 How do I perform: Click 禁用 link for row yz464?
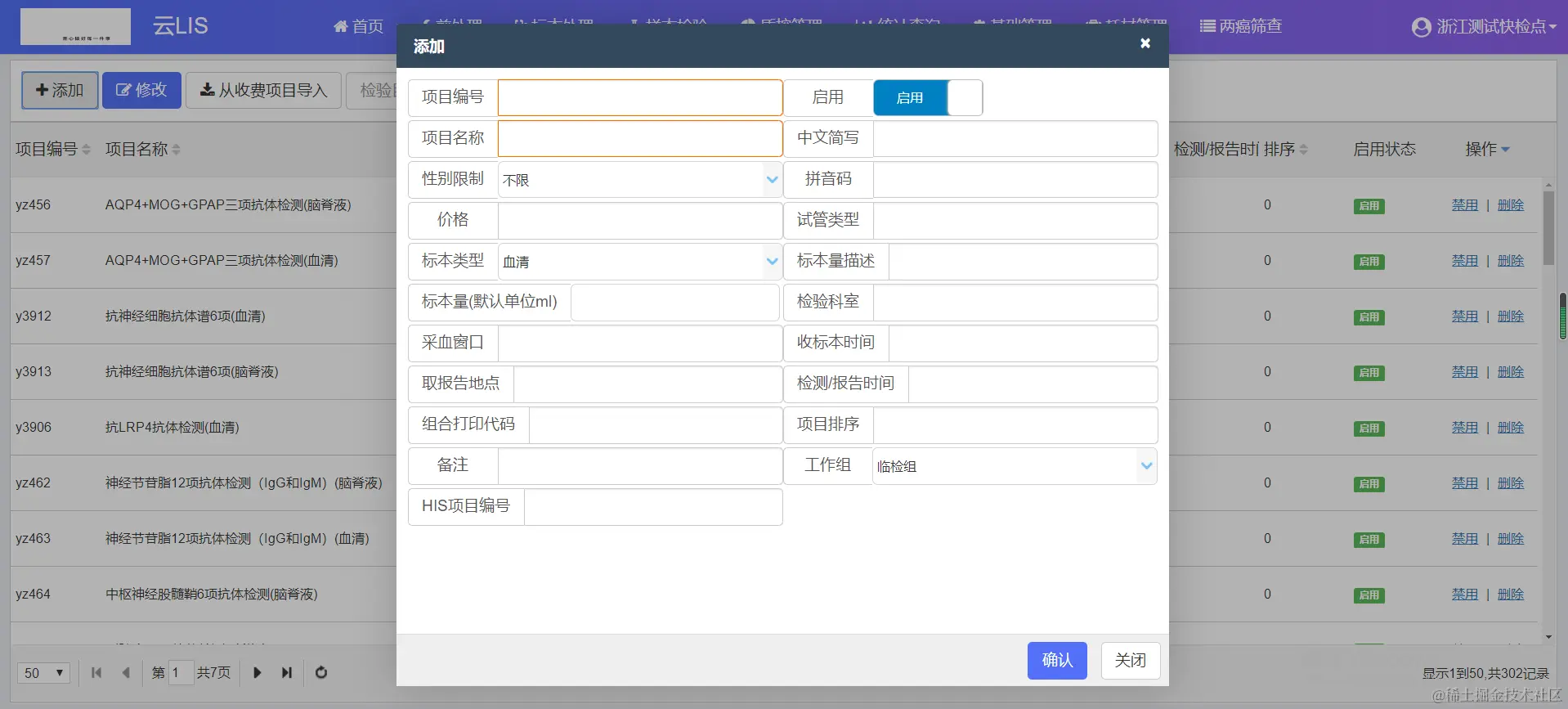pos(1464,595)
